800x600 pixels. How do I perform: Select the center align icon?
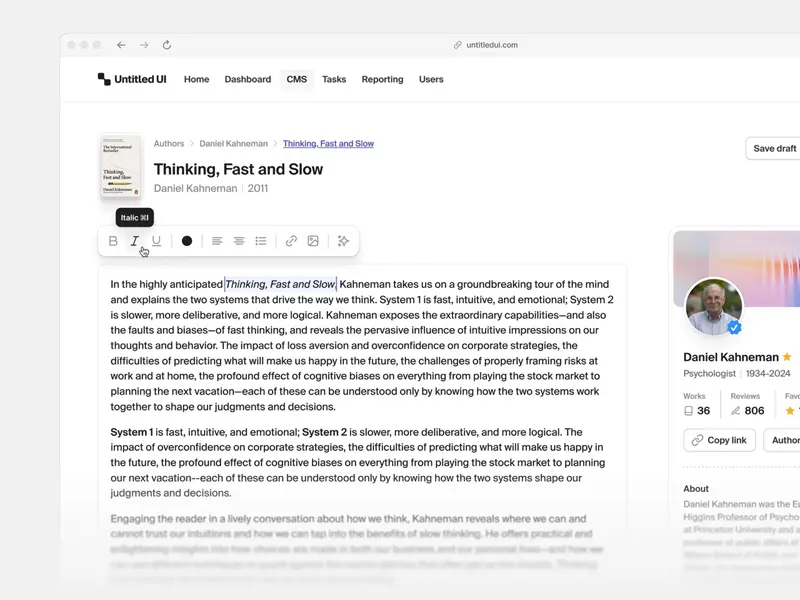(238, 240)
